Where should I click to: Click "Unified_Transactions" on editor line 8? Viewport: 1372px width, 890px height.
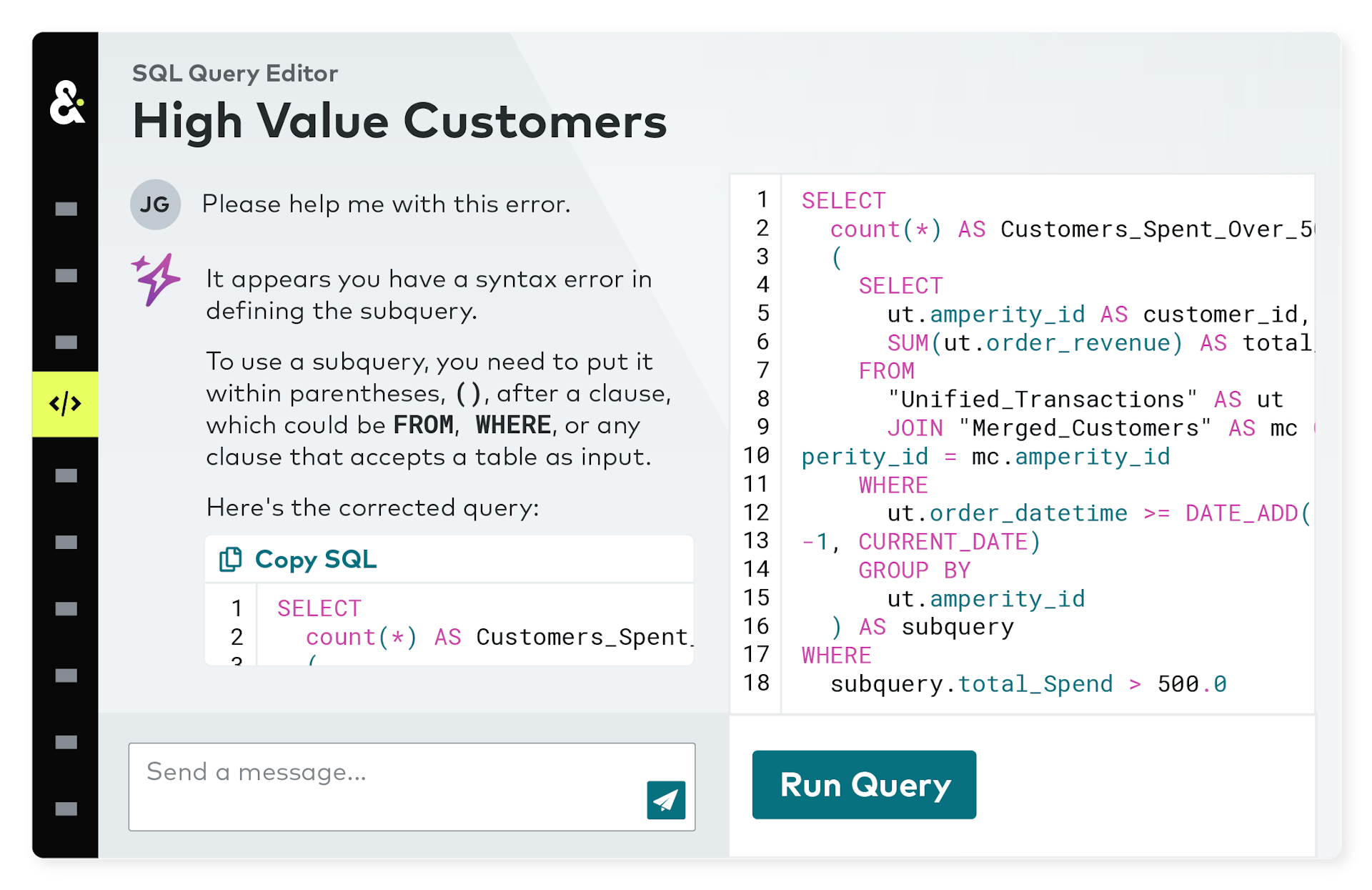pyautogui.click(x=1042, y=400)
